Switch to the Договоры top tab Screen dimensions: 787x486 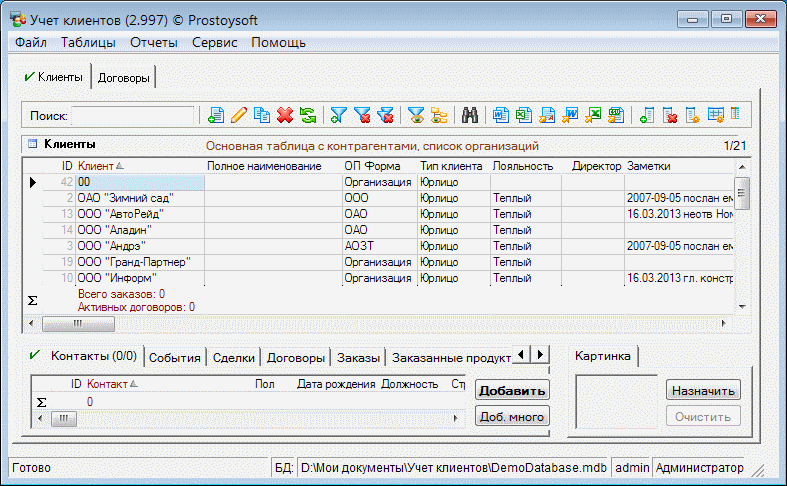125,77
